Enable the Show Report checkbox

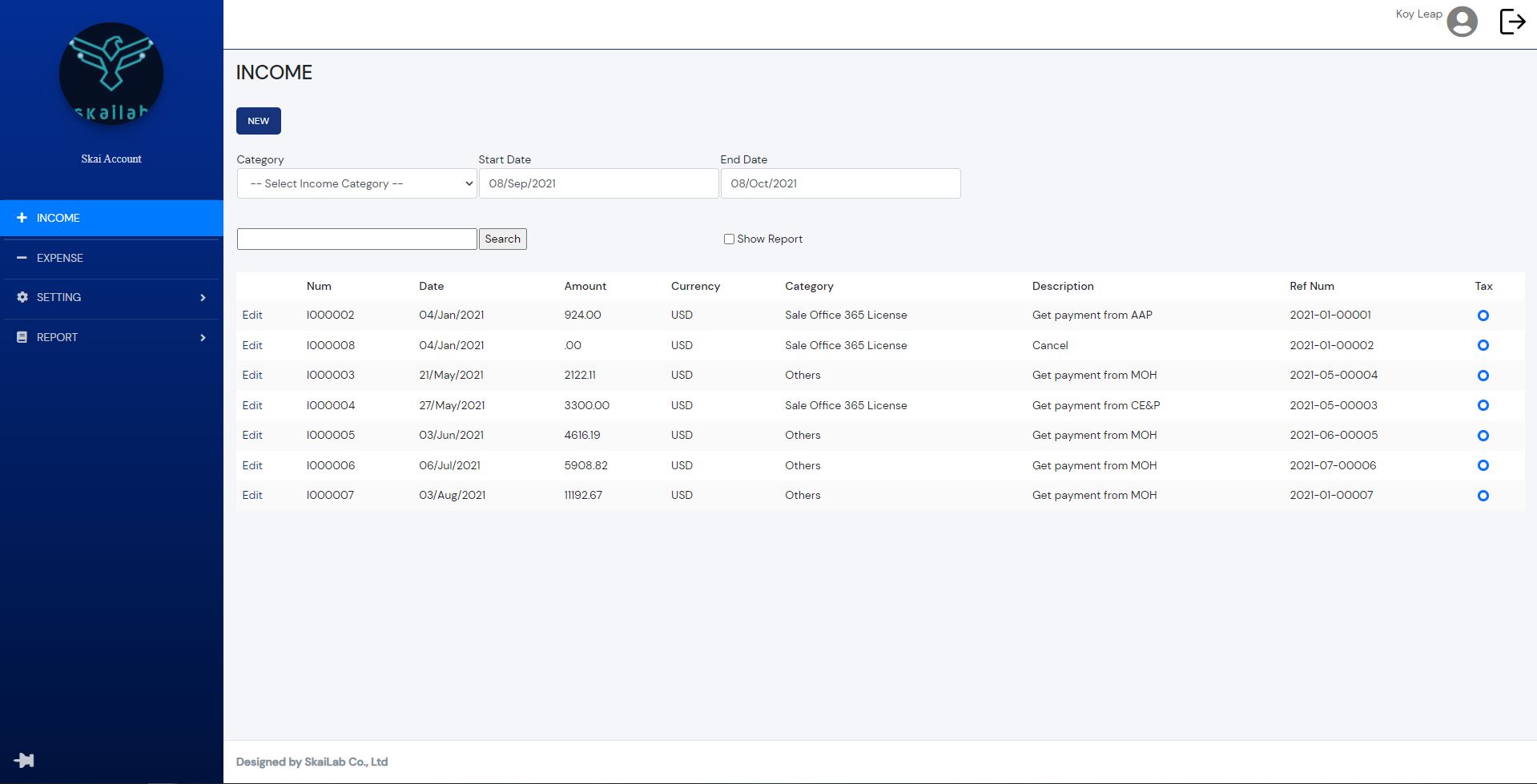click(x=729, y=239)
